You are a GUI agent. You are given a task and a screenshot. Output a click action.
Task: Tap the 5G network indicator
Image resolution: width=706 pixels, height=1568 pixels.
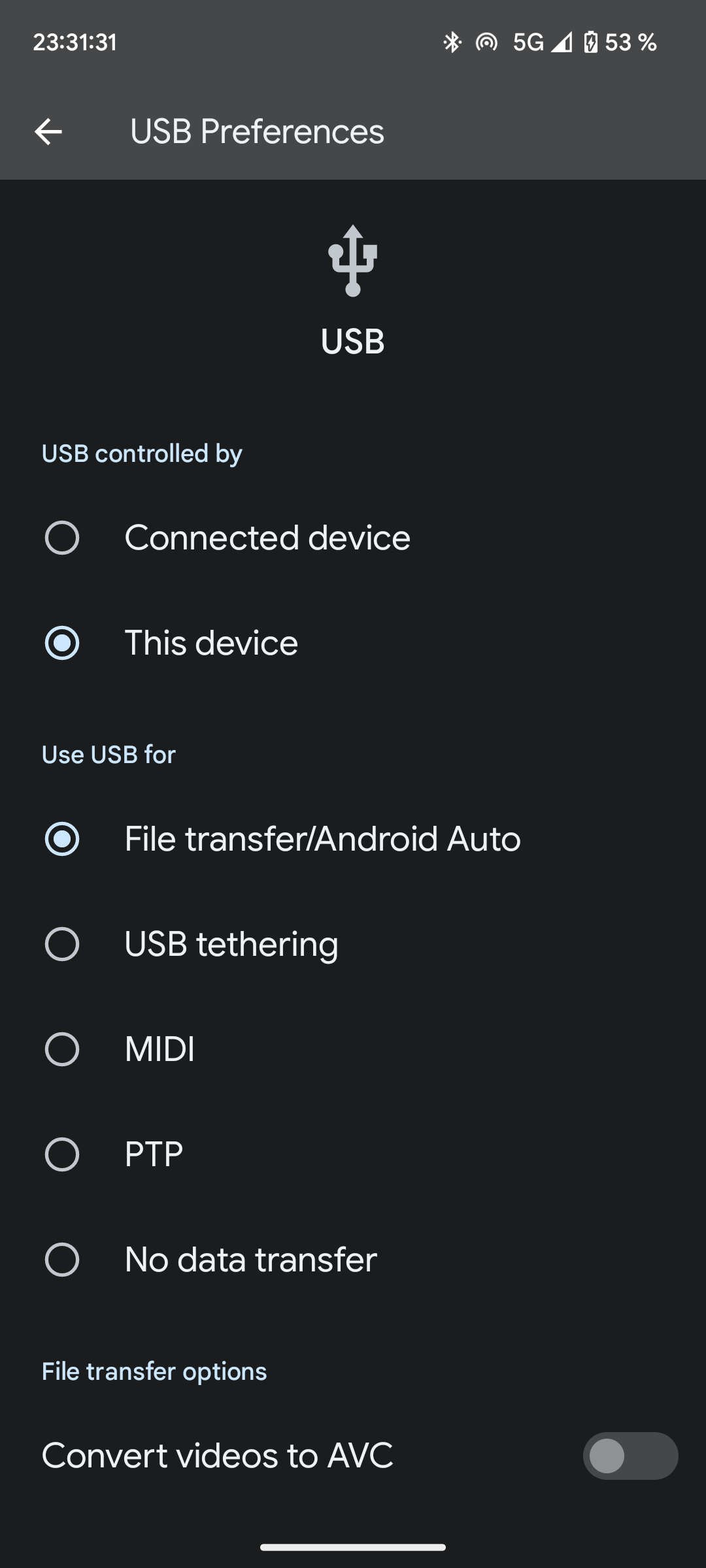pyautogui.click(x=529, y=42)
